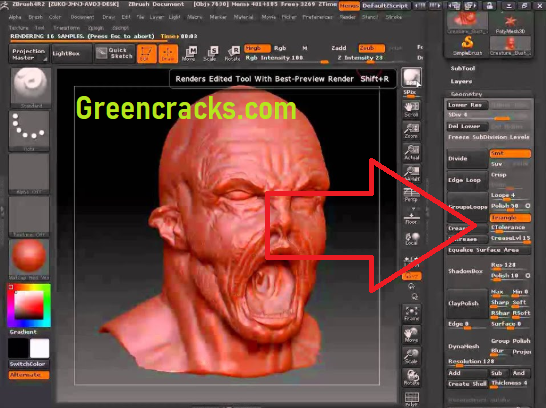Click the BPR best-preview render button
Viewport: 546px width, 408px height.
tap(412, 77)
